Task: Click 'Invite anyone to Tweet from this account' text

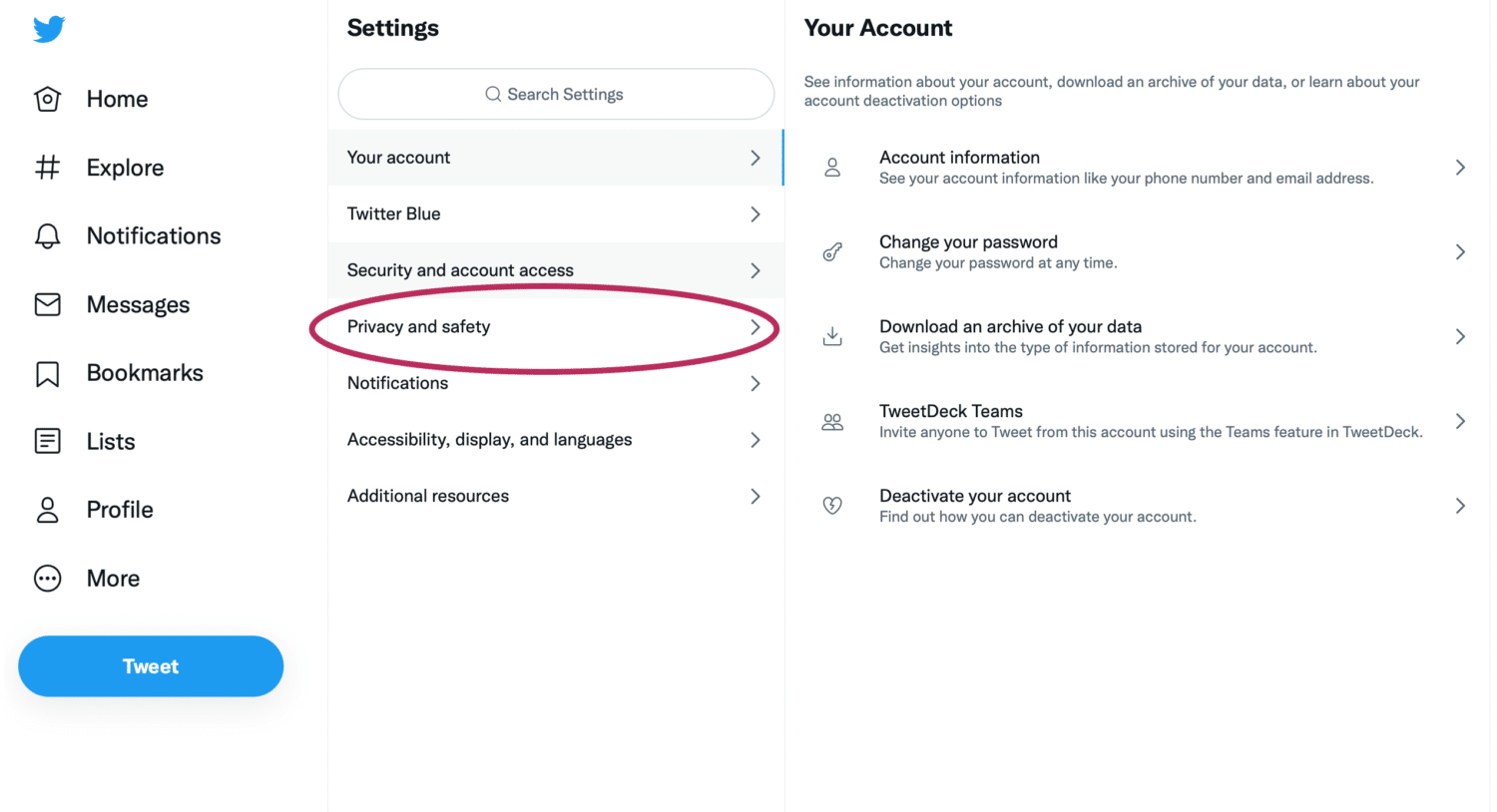Action: (x=1151, y=432)
